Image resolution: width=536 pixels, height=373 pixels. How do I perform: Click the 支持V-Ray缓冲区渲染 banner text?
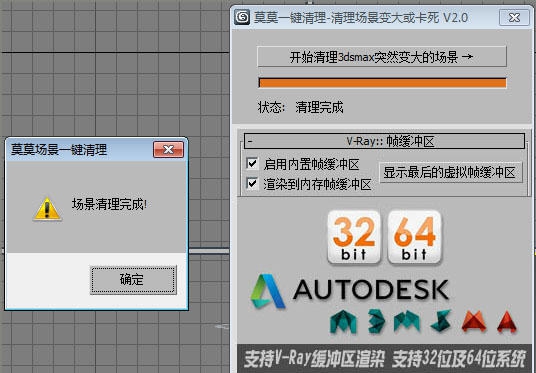point(314,359)
